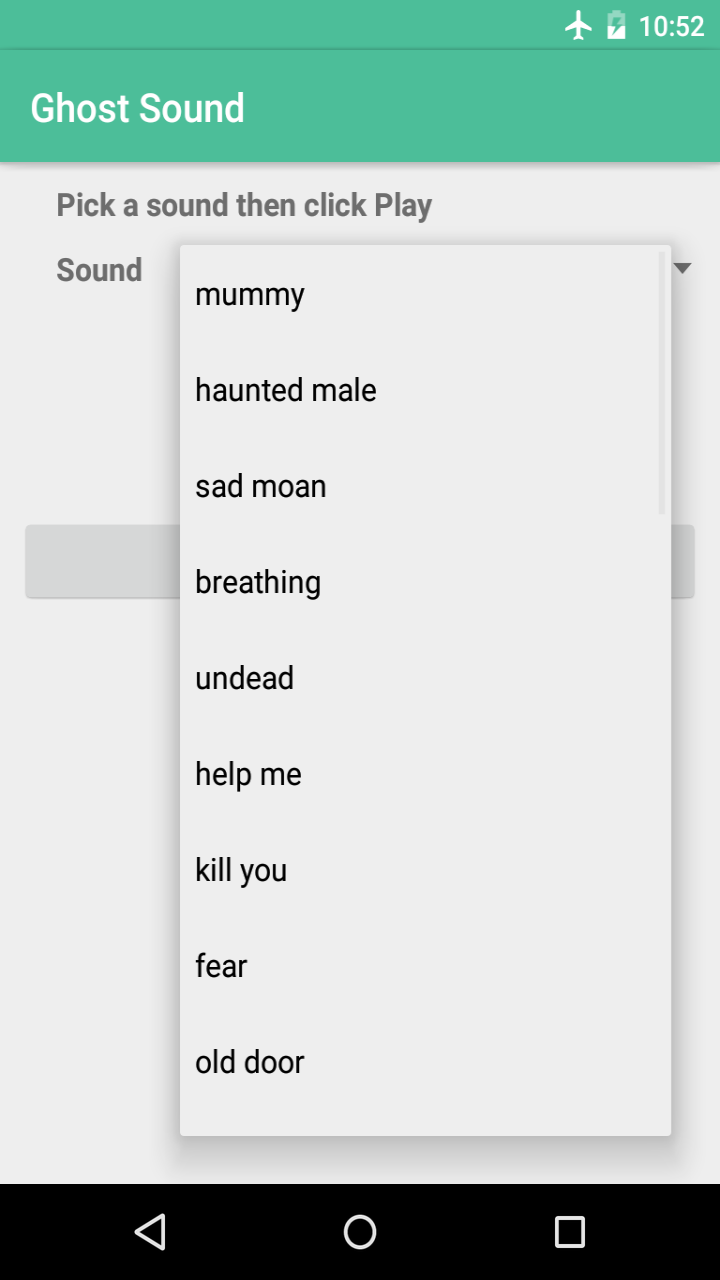Screen dimensions: 720x1280
Task: Tap the 10:52 clock in status bar
Action: tap(672, 26)
